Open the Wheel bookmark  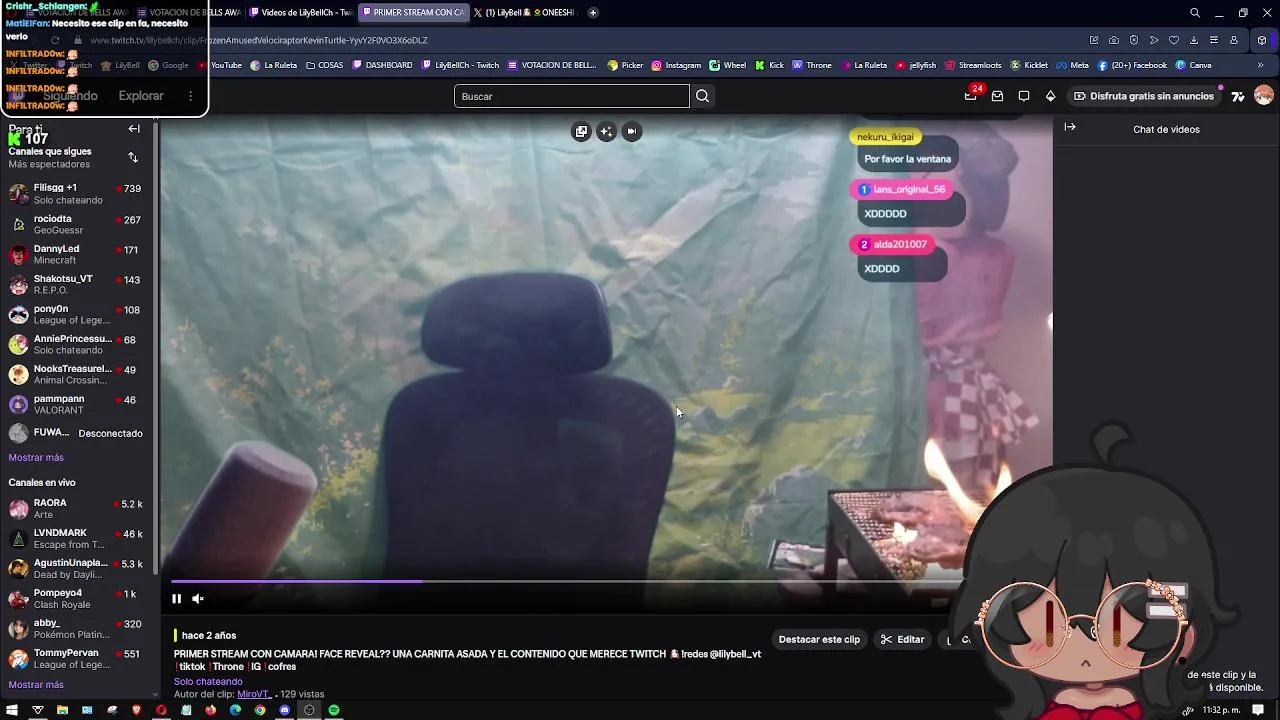(728, 65)
